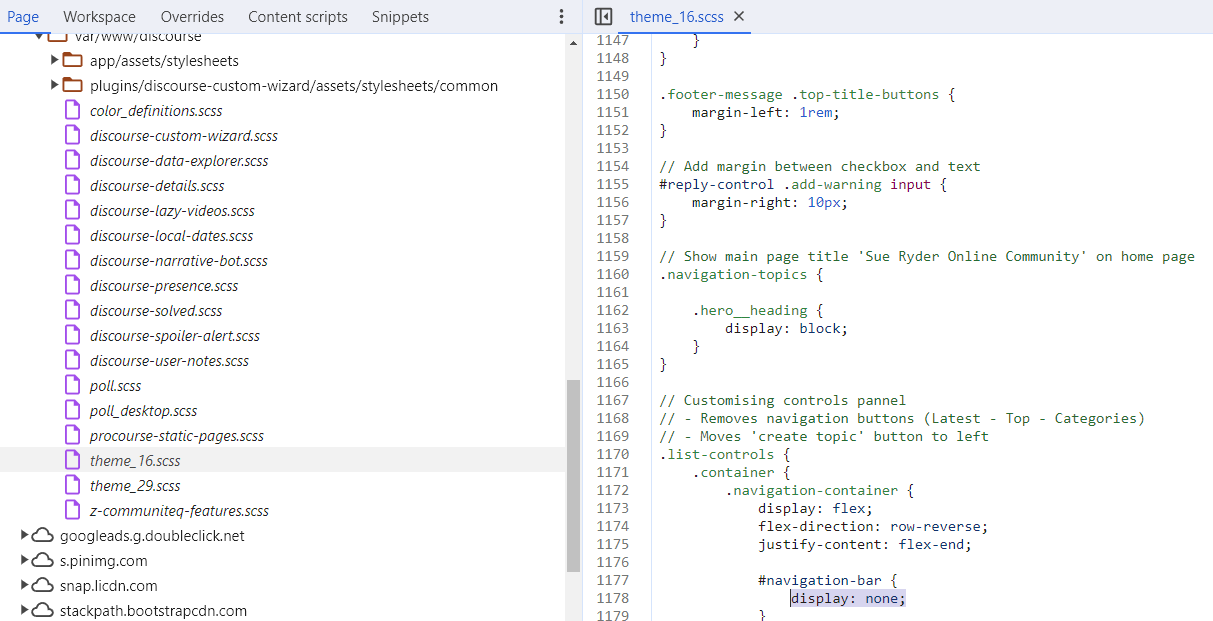Open color_definitions.scss from the file tree
Image resolution: width=1213 pixels, height=621 pixels.
pyautogui.click(x=156, y=111)
